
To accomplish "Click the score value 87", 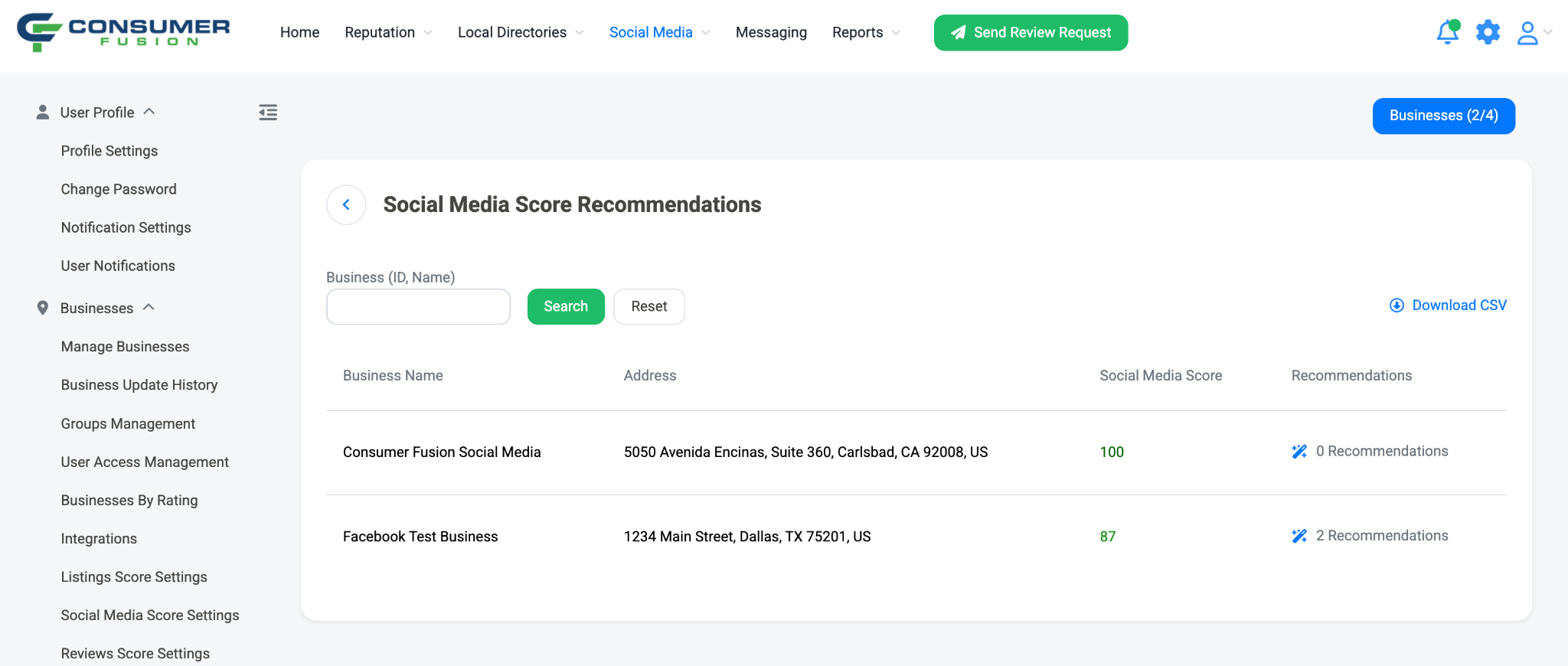I will point(1108,537).
